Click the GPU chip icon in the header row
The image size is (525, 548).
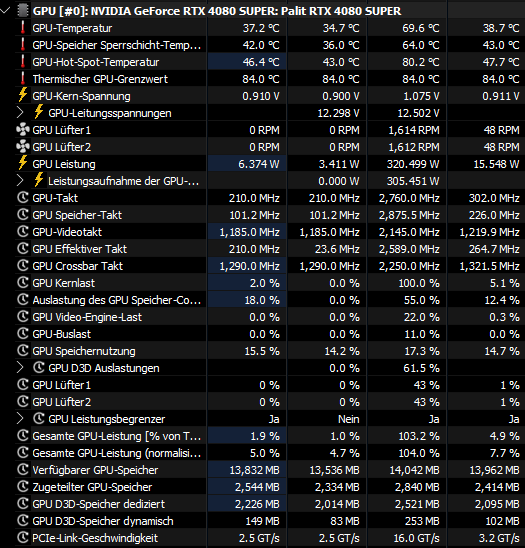[23, 11]
